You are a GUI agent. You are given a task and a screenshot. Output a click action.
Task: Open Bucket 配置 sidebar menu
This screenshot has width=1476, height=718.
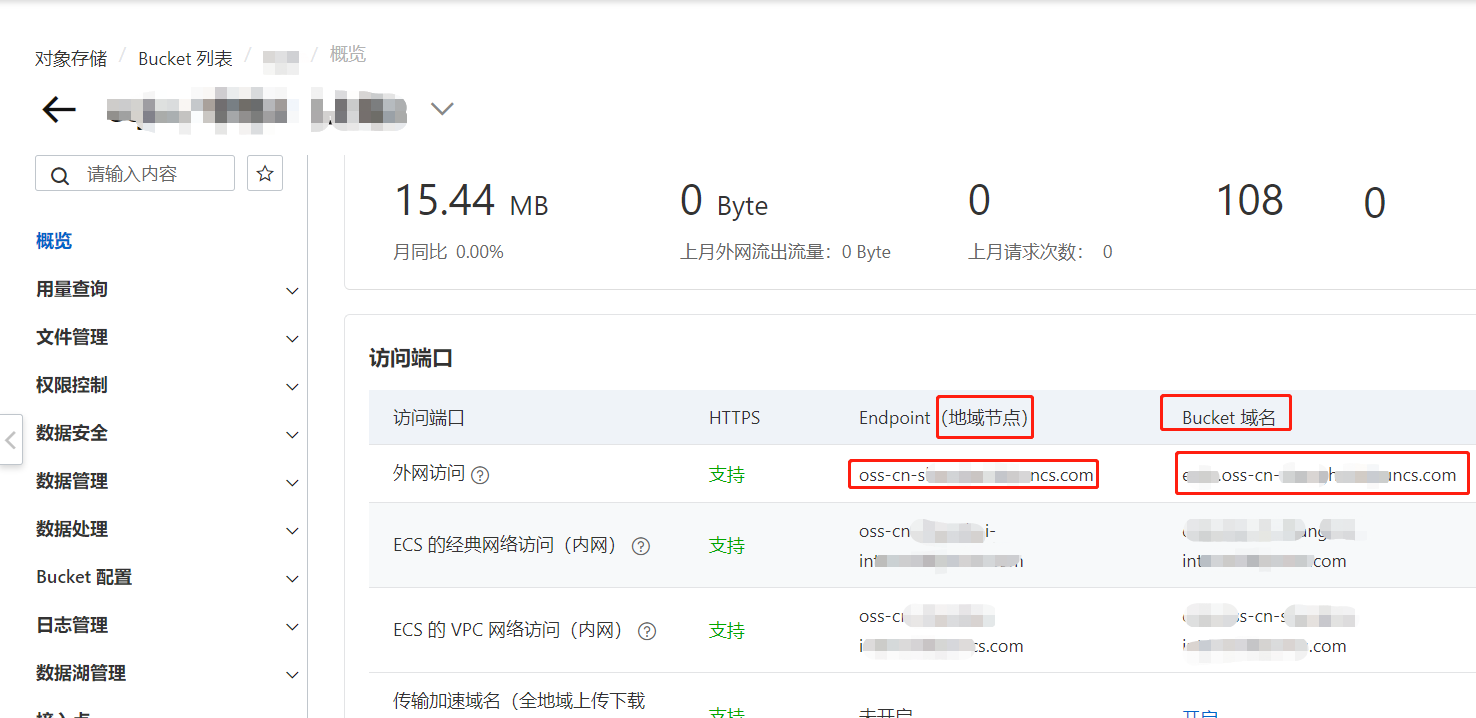coord(168,578)
